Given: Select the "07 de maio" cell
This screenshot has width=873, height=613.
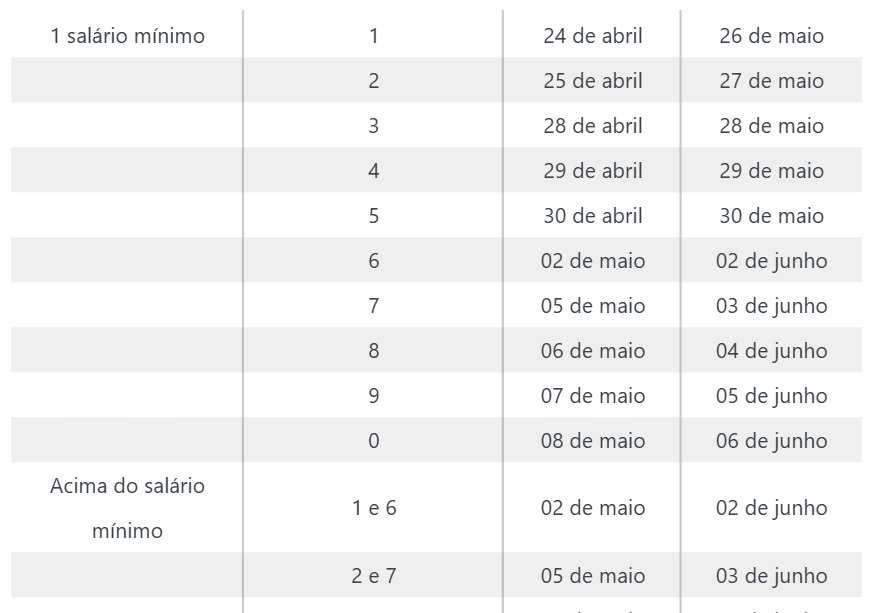Looking at the screenshot, I should coord(593,396).
